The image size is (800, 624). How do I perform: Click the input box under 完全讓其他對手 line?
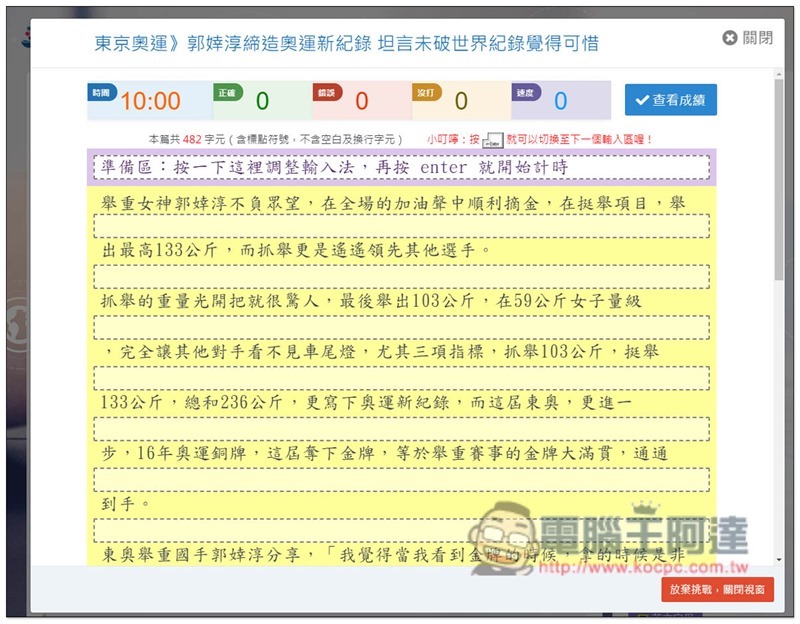click(400, 378)
